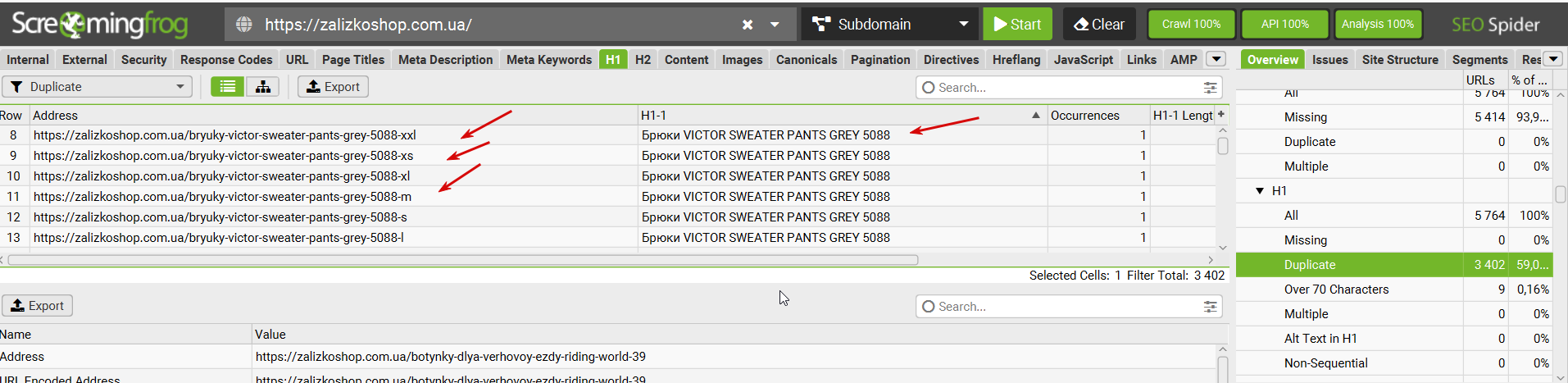Export the H1 duplicate list
1568x383 pixels.
(333, 87)
